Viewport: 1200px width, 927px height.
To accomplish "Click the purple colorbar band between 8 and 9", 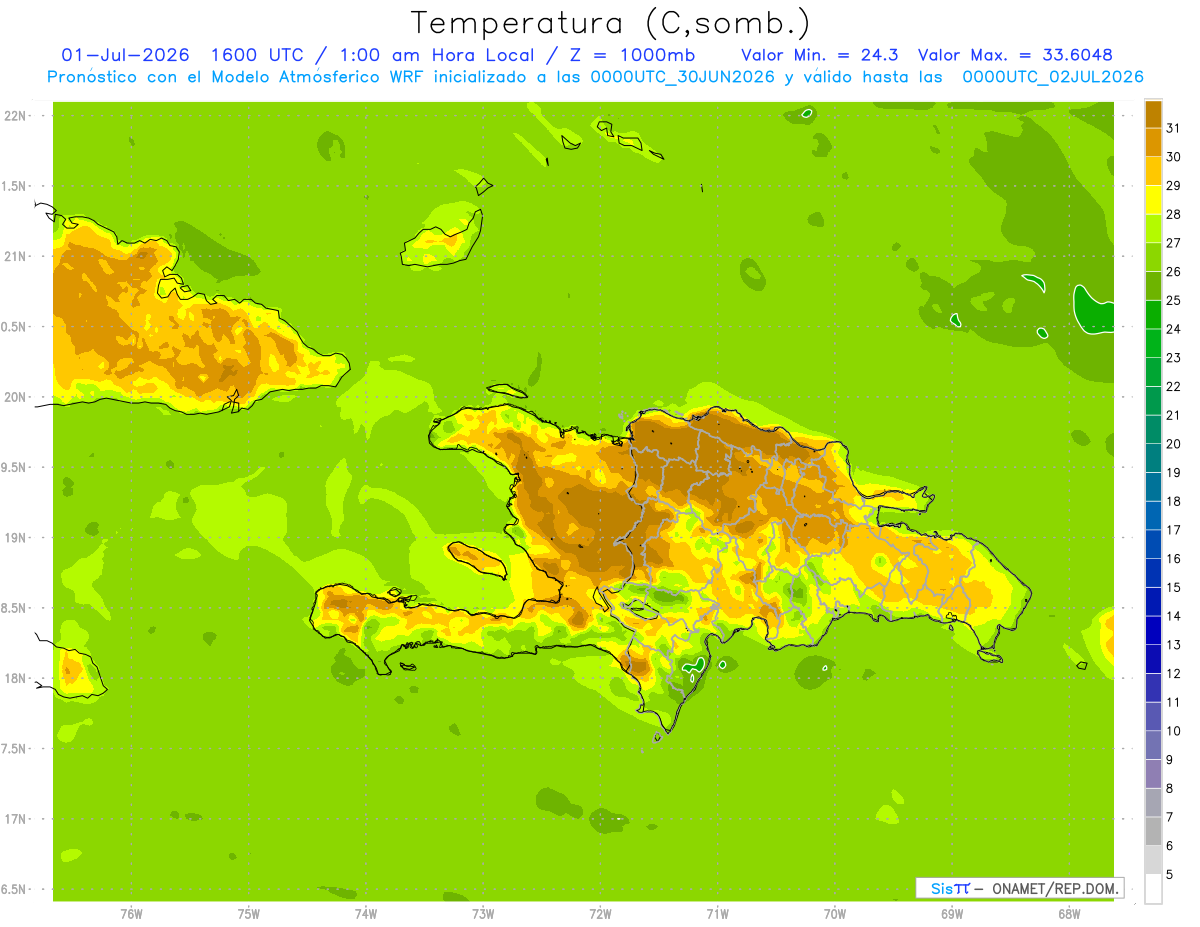I will (x=1153, y=774).
